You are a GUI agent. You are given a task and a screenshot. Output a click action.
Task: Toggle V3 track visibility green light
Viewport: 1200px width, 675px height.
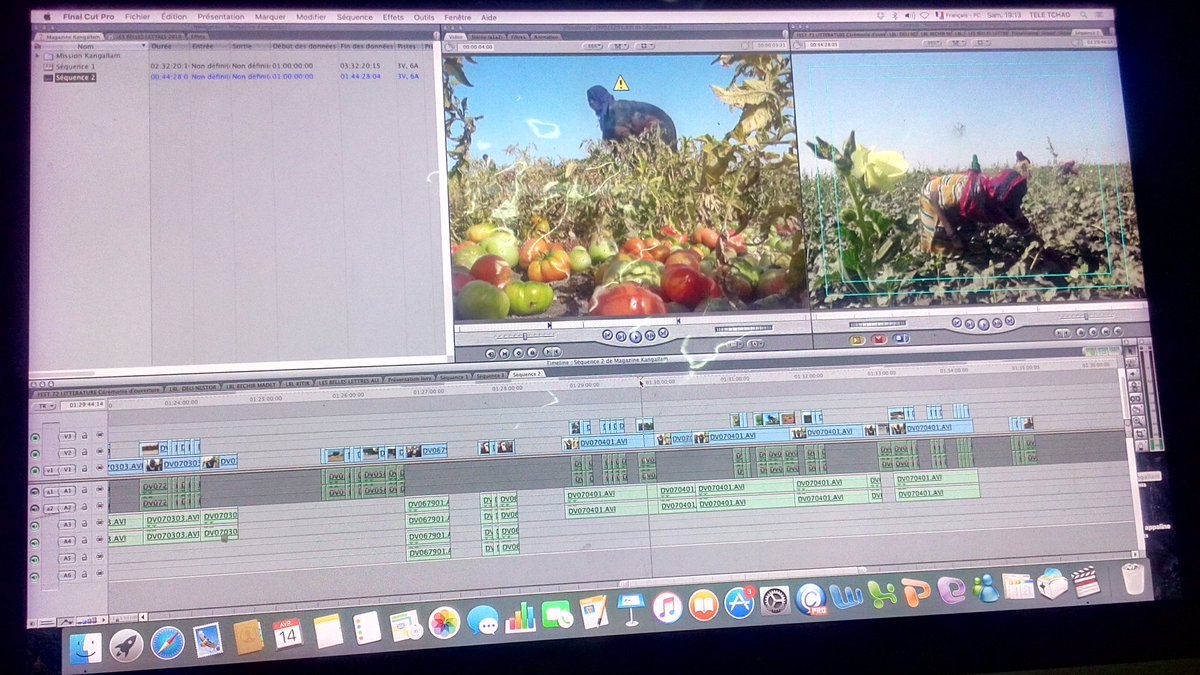35,437
